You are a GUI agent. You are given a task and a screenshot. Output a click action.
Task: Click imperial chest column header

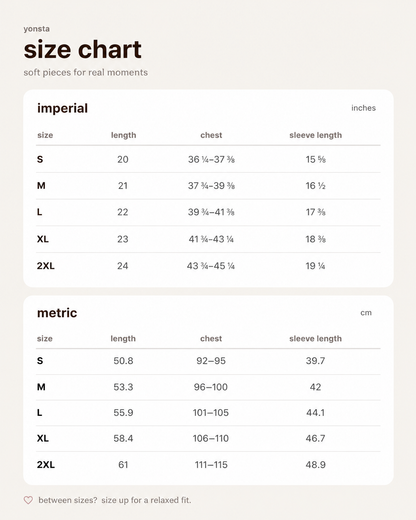[211, 135]
